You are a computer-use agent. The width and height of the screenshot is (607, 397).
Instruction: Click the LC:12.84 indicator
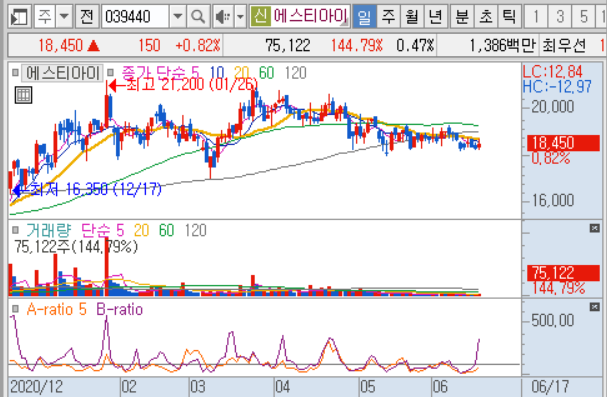pyautogui.click(x=552, y=72)
